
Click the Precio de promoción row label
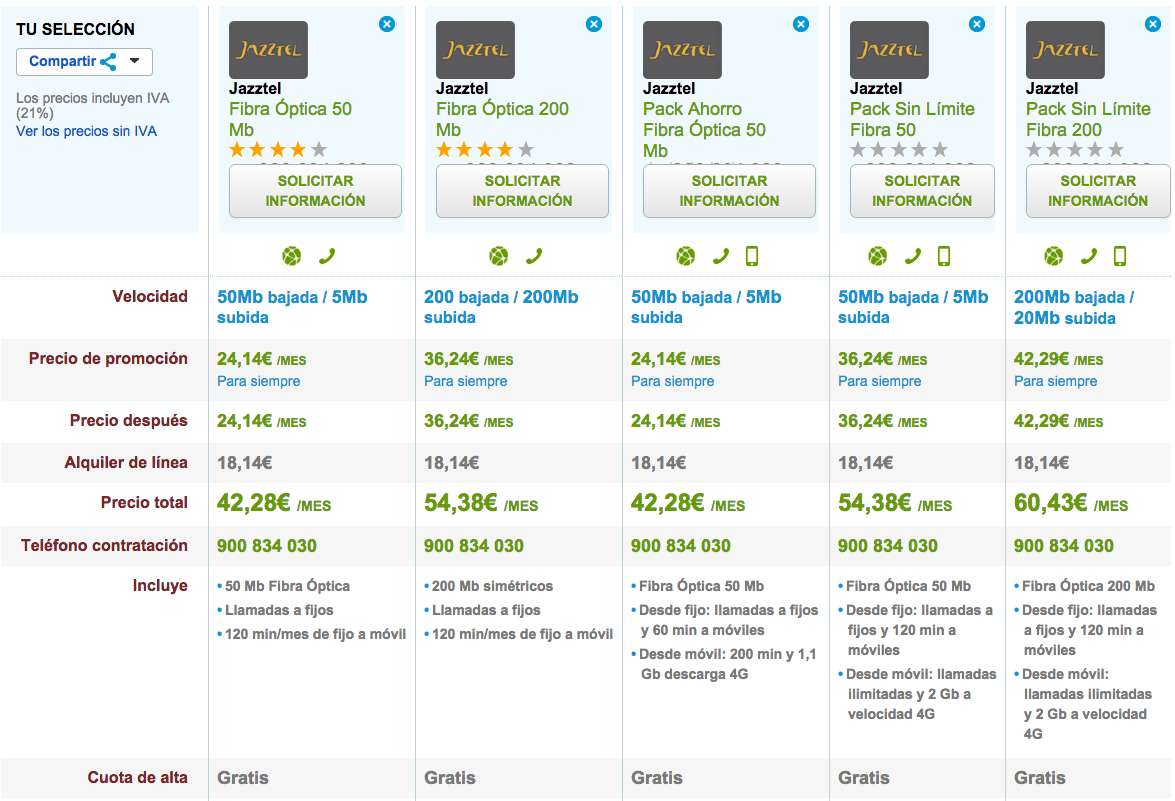point(108,359)
